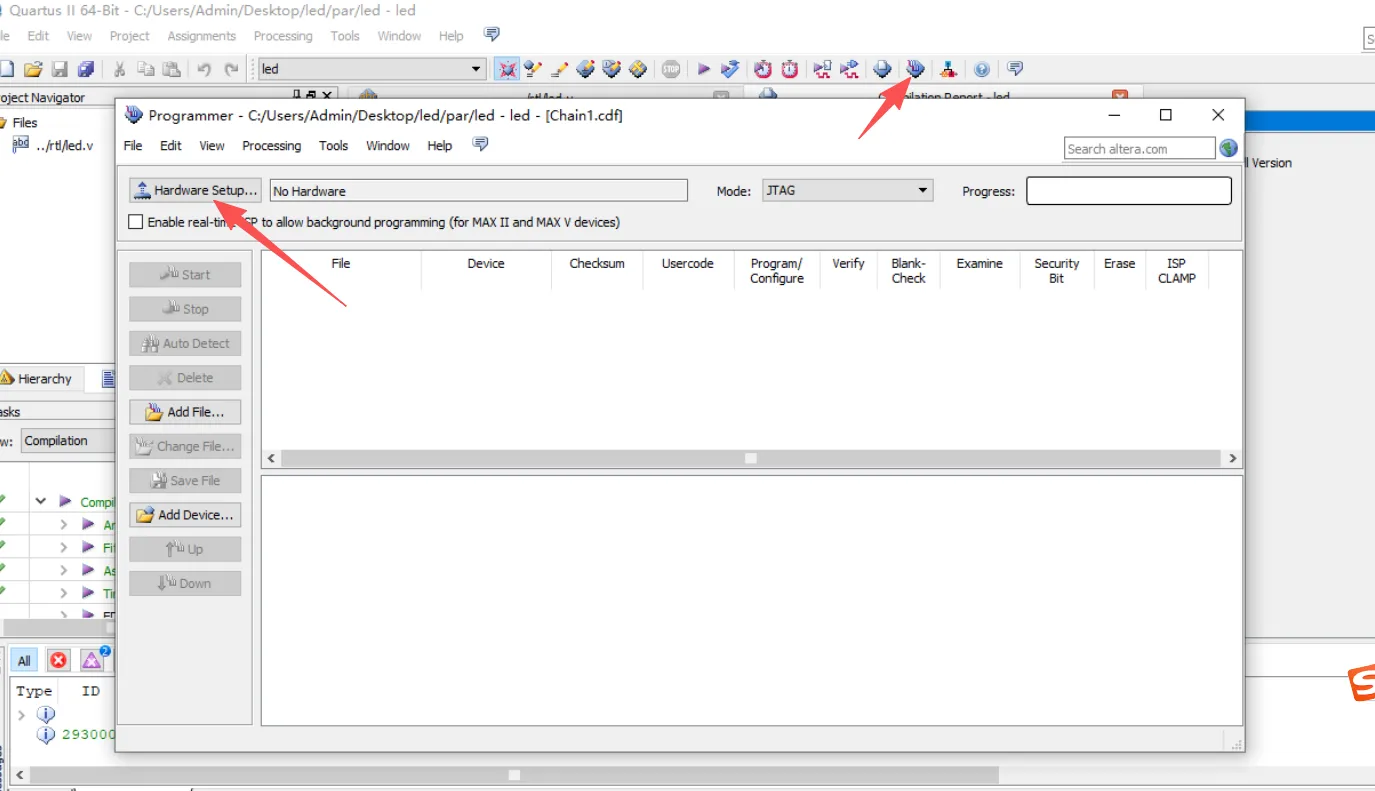The image size is (1375, 791).
Task: Click the Open folder icon in main toolbar
Action: click(x=33, y=69)
